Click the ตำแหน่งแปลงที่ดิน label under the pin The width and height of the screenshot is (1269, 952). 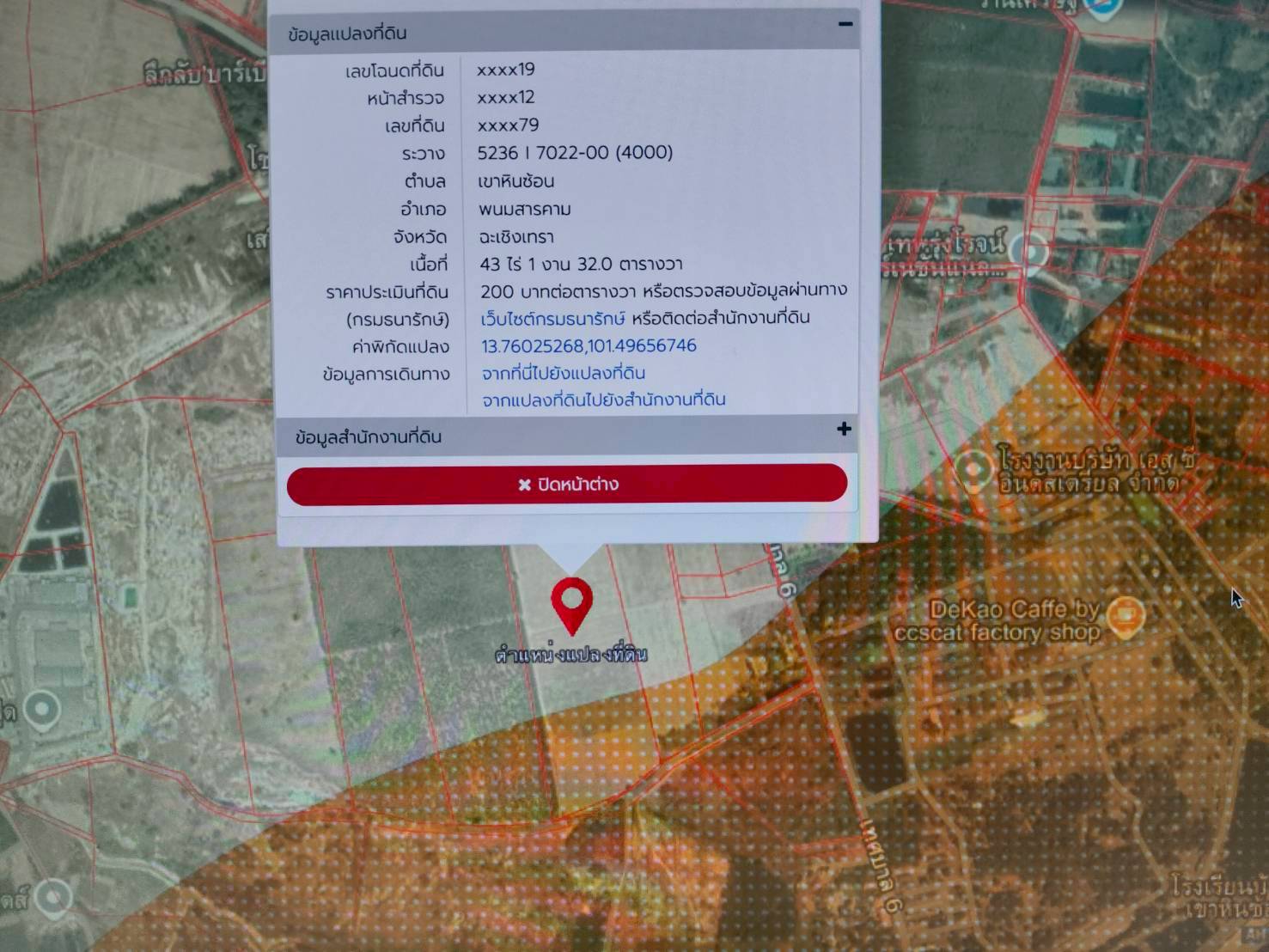tap(571, 655)
